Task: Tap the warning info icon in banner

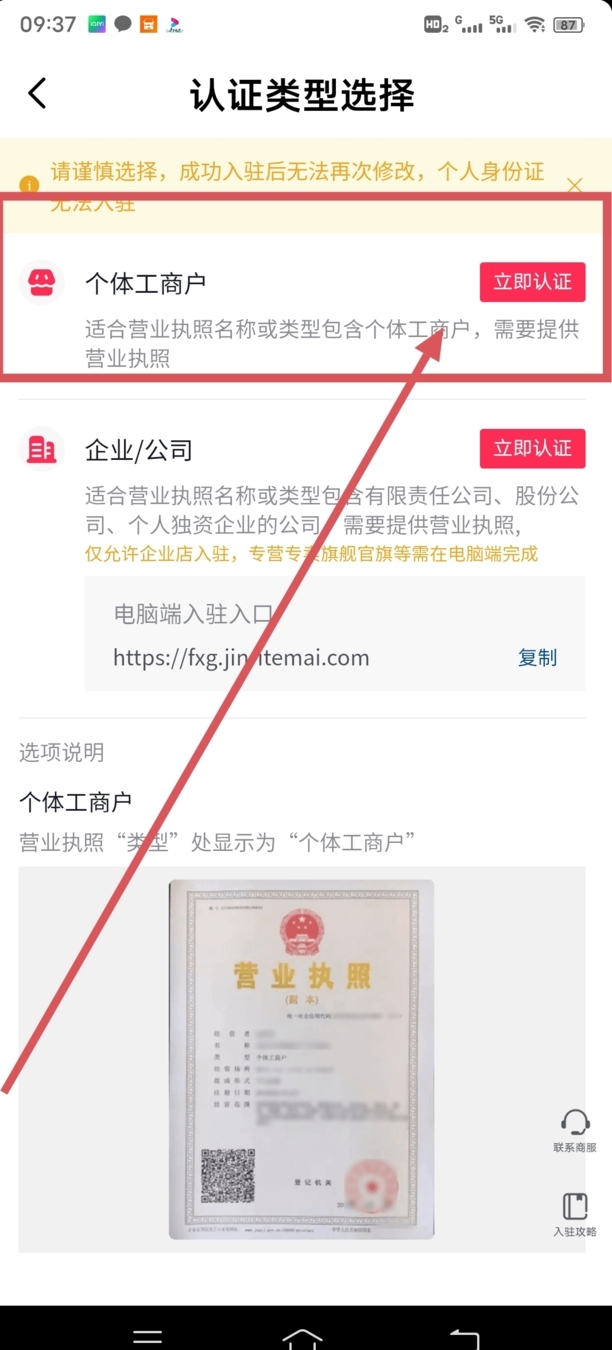Action: coord(31,185)
